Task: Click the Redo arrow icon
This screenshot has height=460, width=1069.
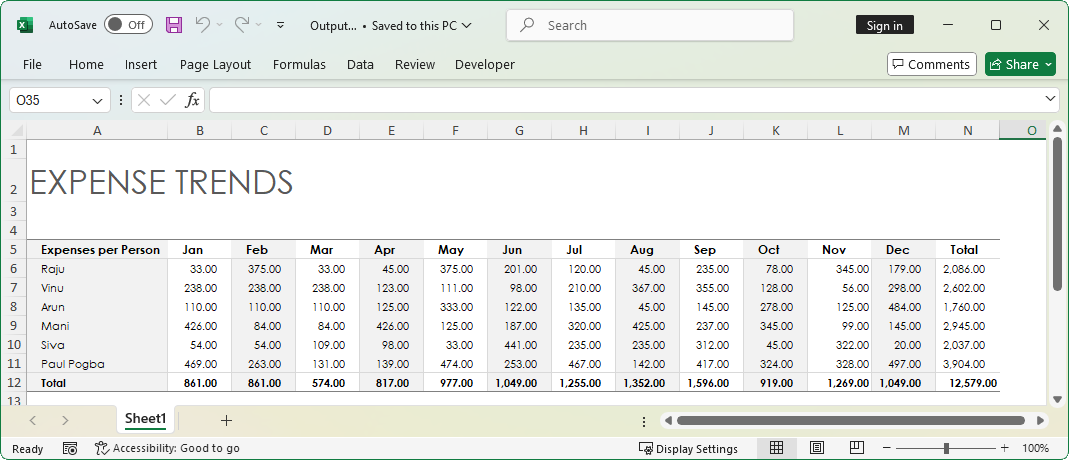Action: 241,25
